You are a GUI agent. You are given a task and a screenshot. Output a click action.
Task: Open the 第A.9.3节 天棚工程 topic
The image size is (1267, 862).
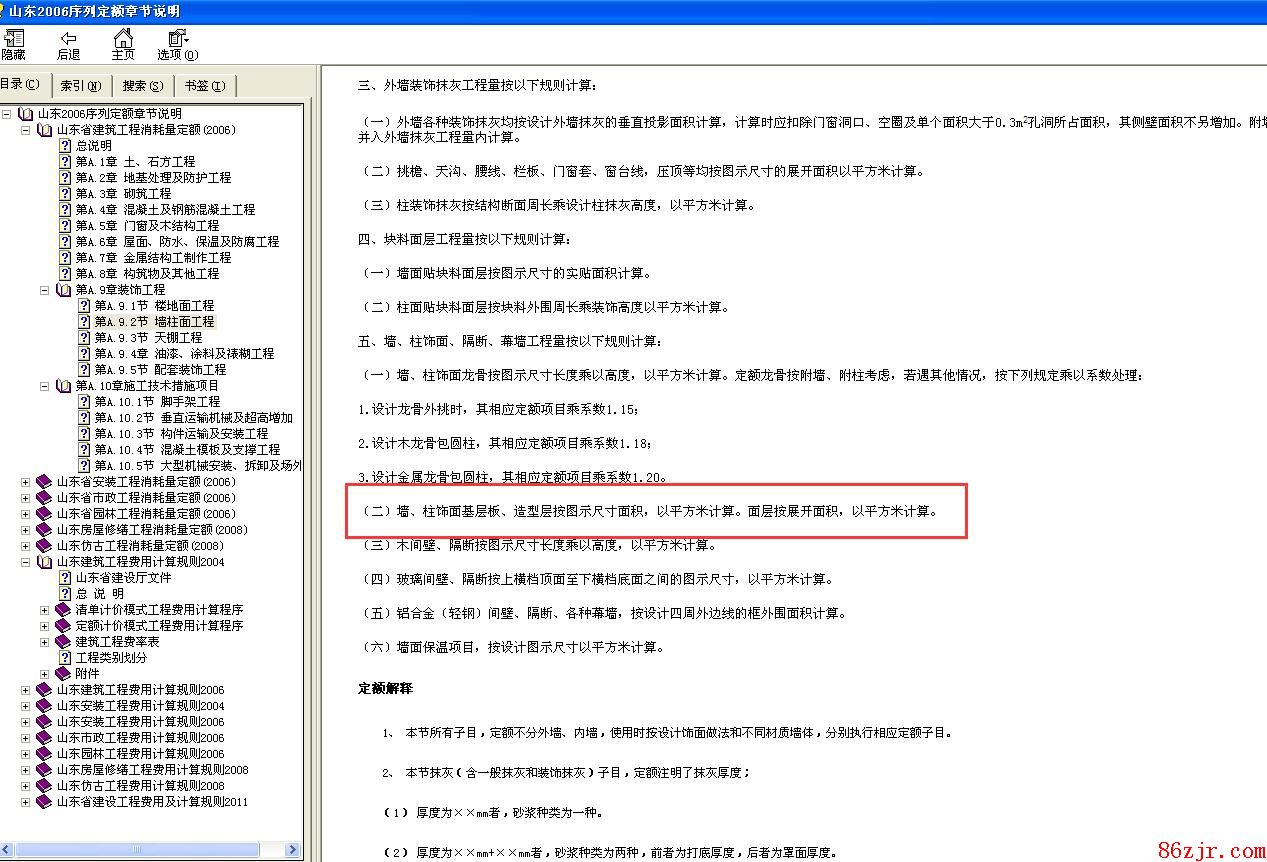click(x=148, y=338)
